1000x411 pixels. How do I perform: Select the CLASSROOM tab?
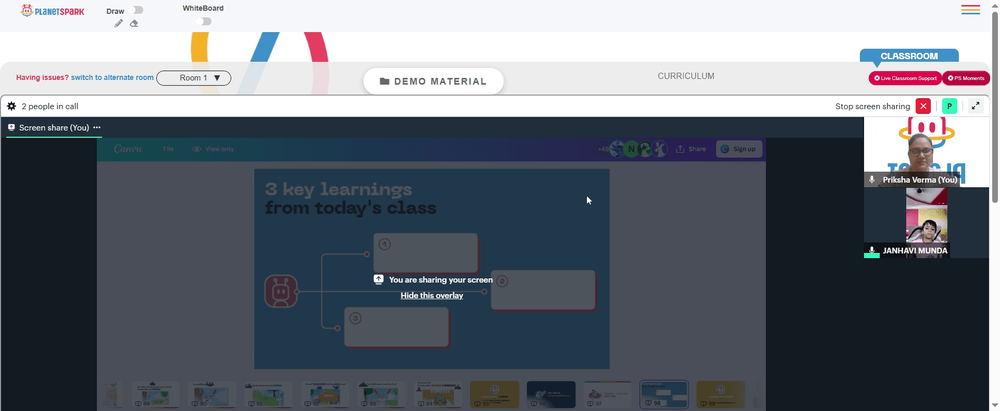click(909, 56)
